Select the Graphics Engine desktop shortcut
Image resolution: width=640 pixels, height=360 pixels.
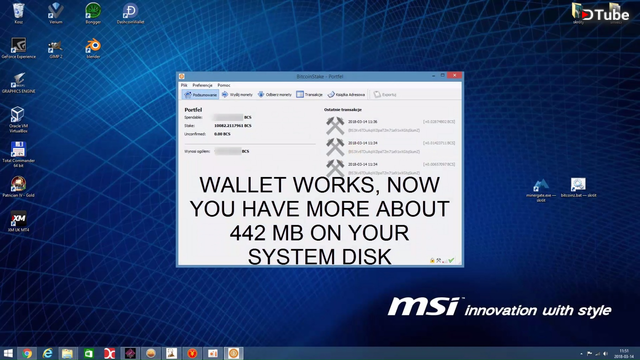pos(18,83)
